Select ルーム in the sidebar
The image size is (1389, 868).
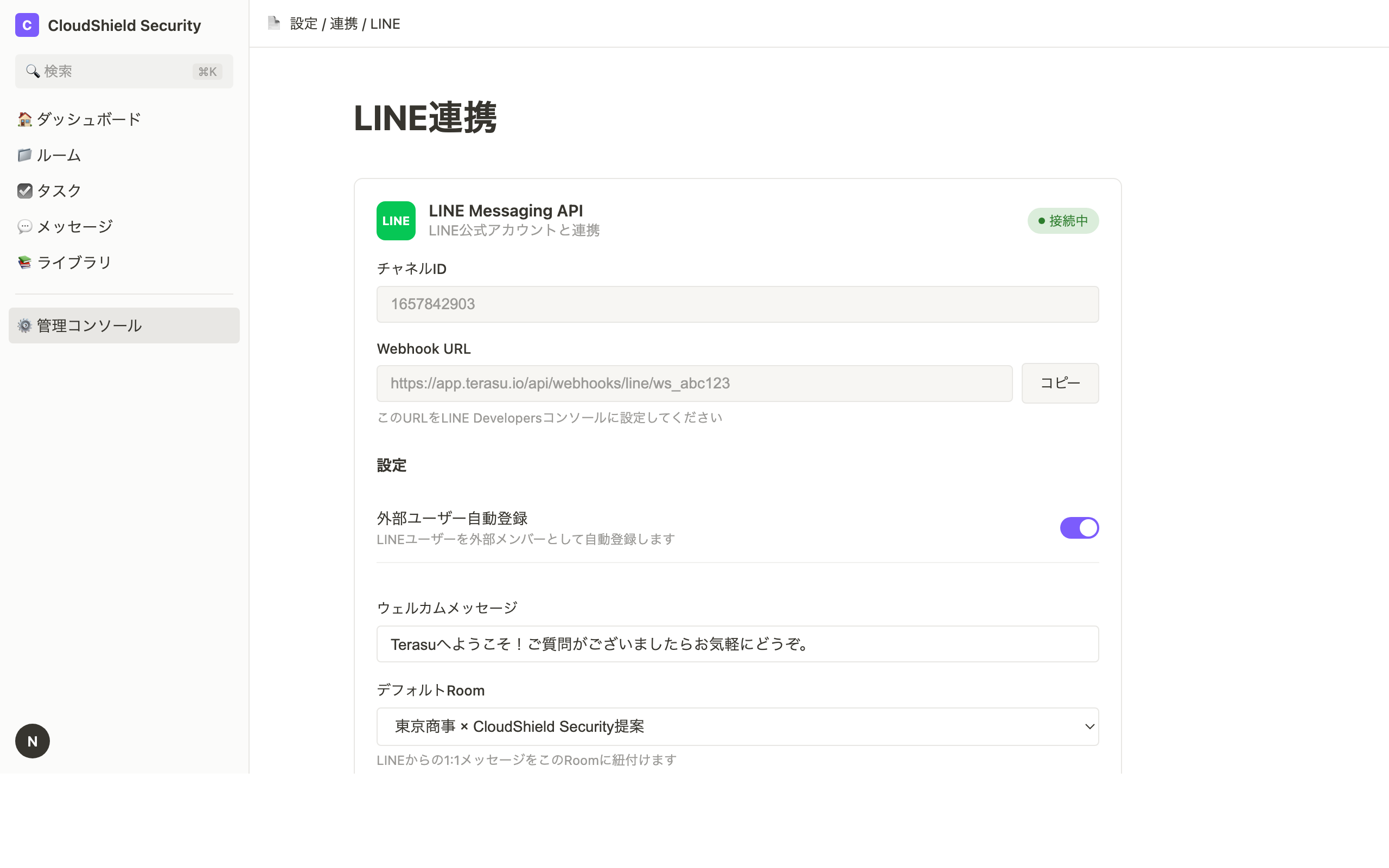(58, 155)
